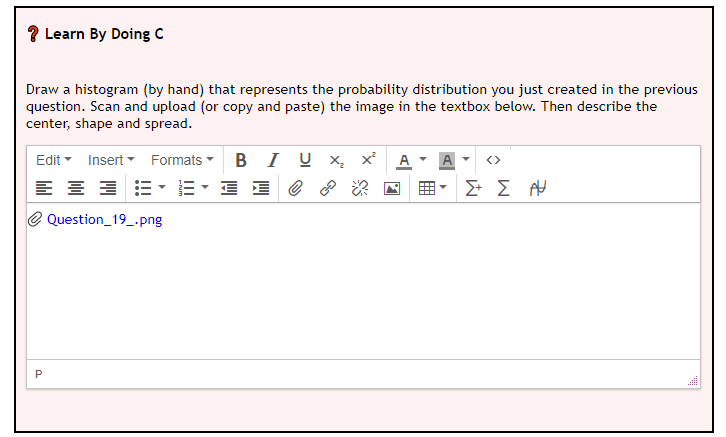The image size is (726, 437).
Task: Click inside the editor text area
Action: coord(363,281)
